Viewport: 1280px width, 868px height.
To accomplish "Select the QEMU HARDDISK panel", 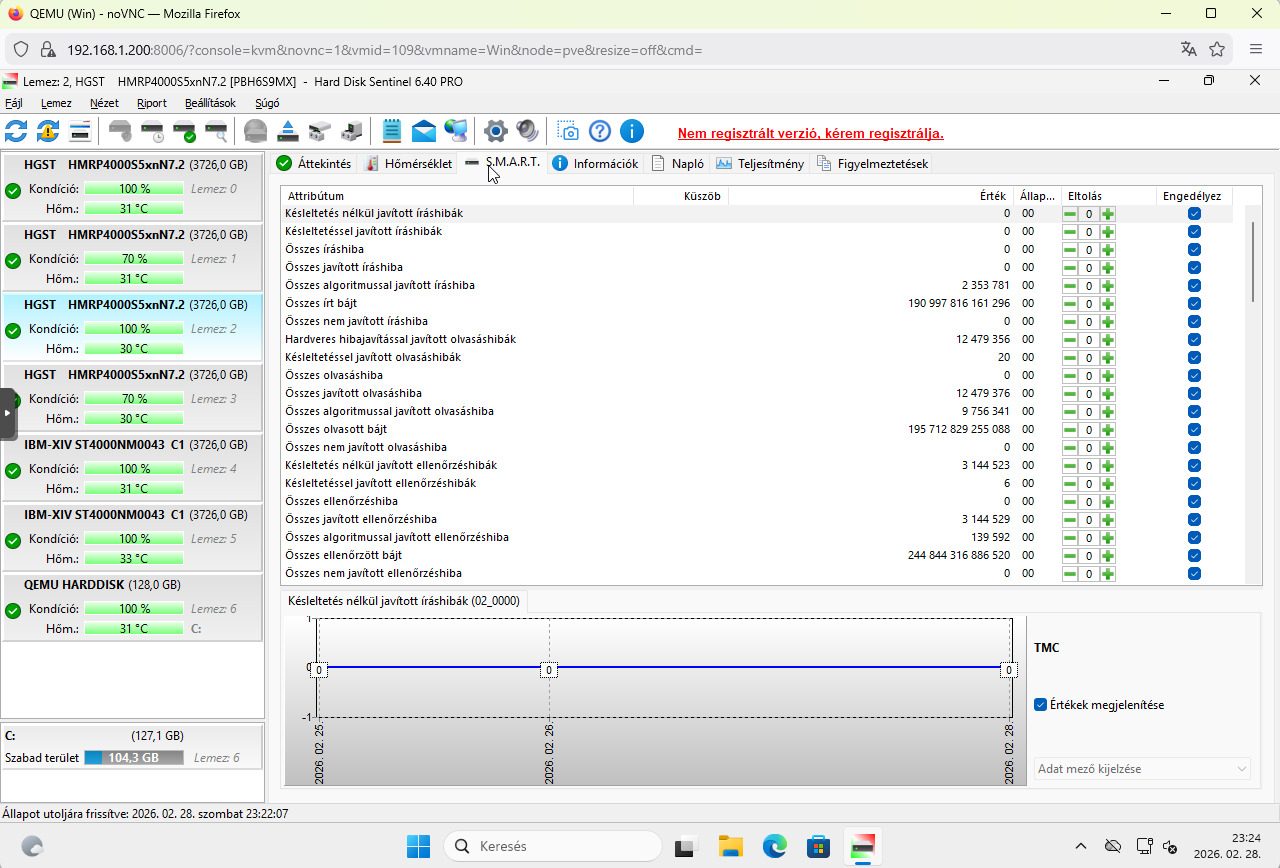I will click(x=132, y=607).
